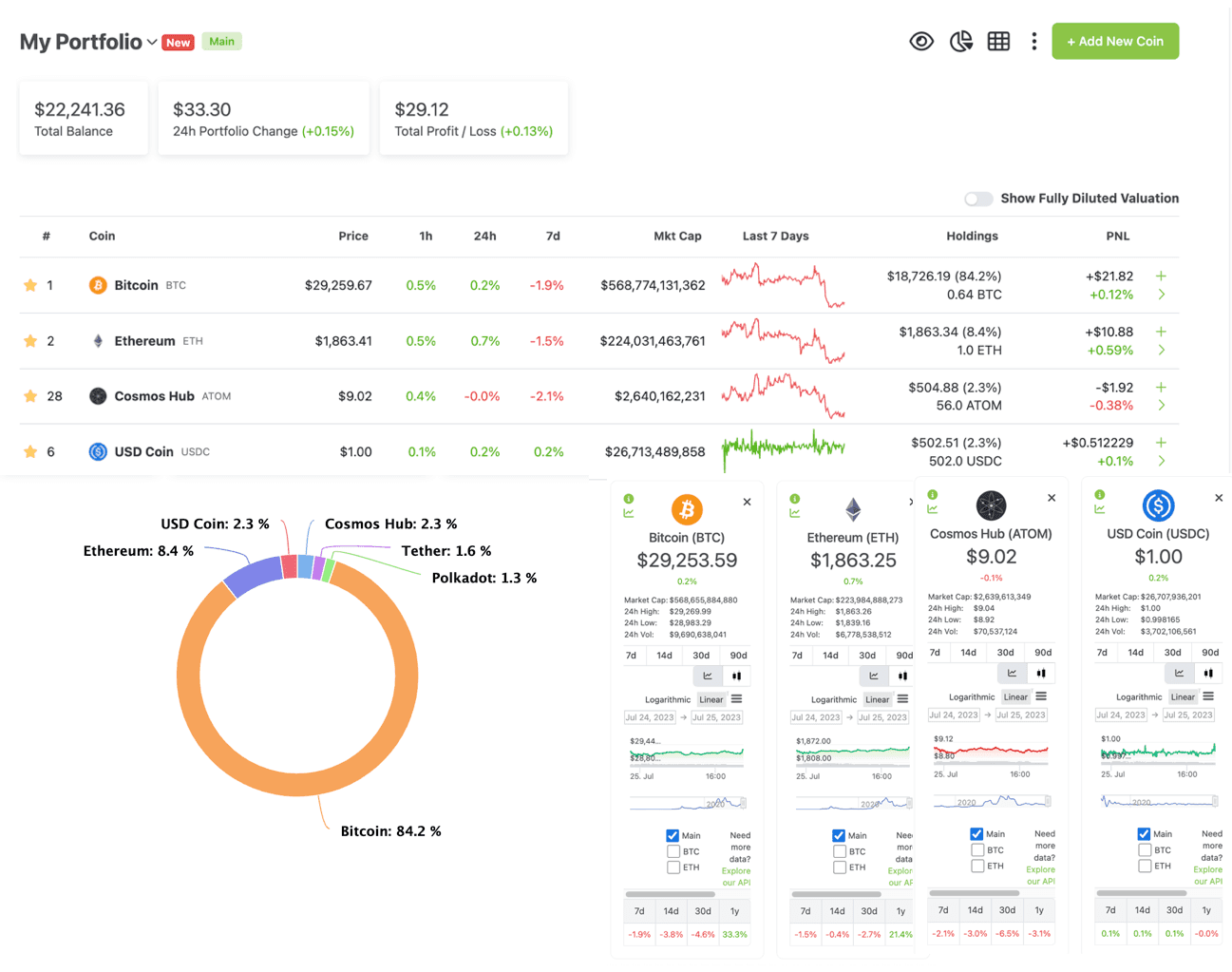
Task: Uncheck Main checkbox on Bitcoin card
Action: (673, 836)
